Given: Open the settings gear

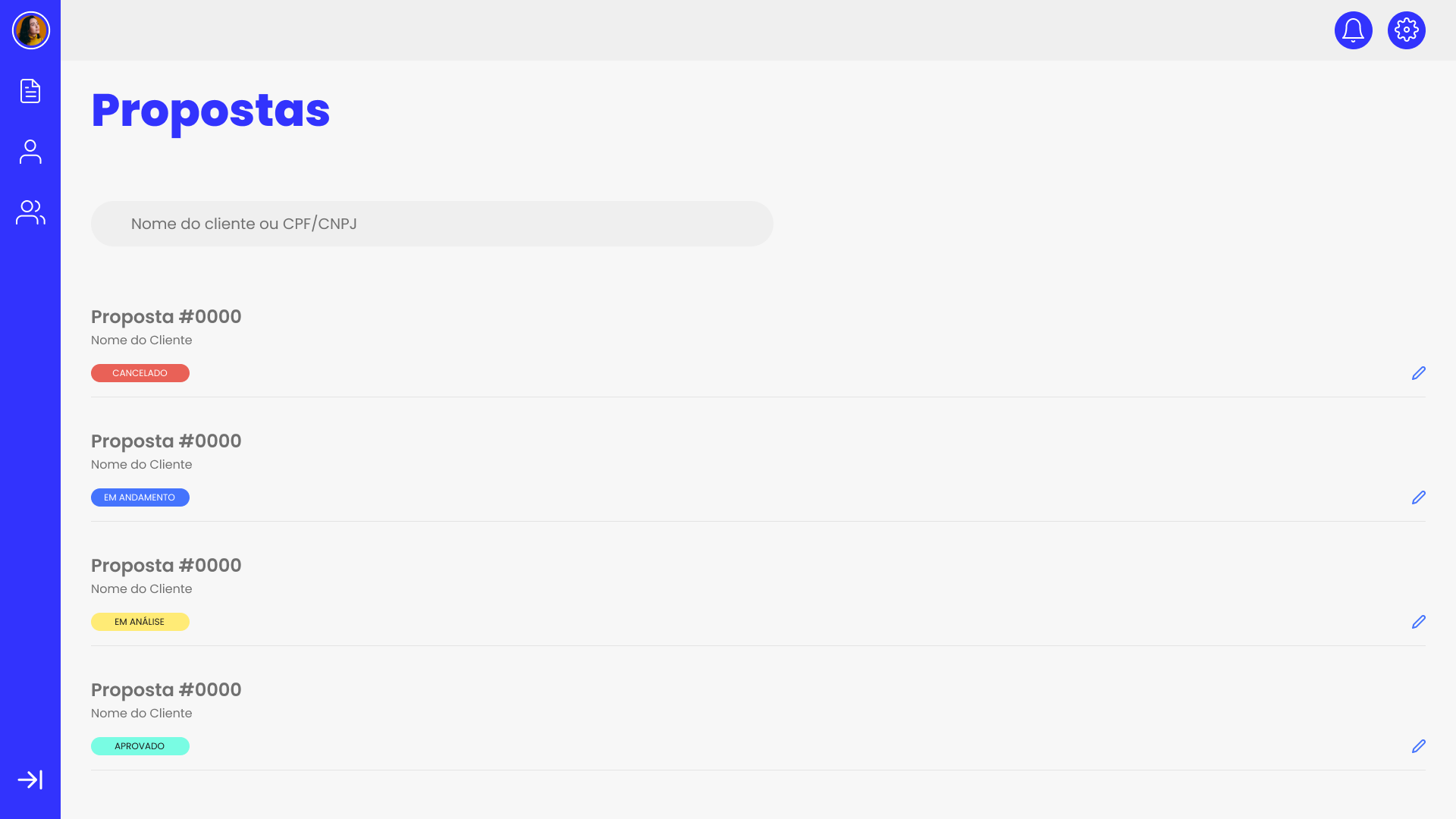Looking at the screenshot, I should 1406,30.
